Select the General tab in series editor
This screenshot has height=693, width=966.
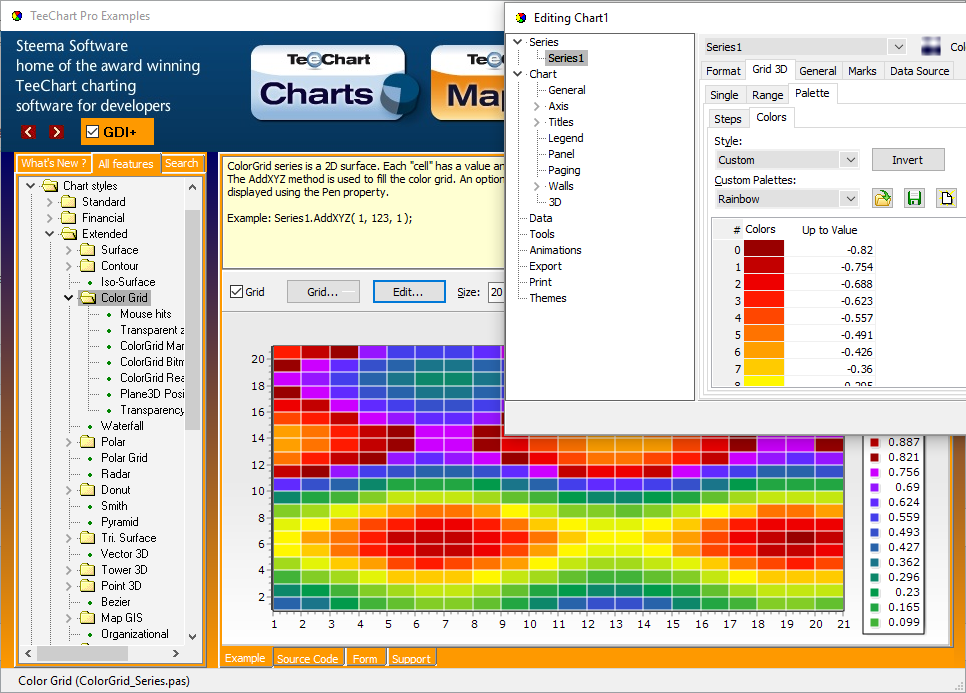pos(818,71)
